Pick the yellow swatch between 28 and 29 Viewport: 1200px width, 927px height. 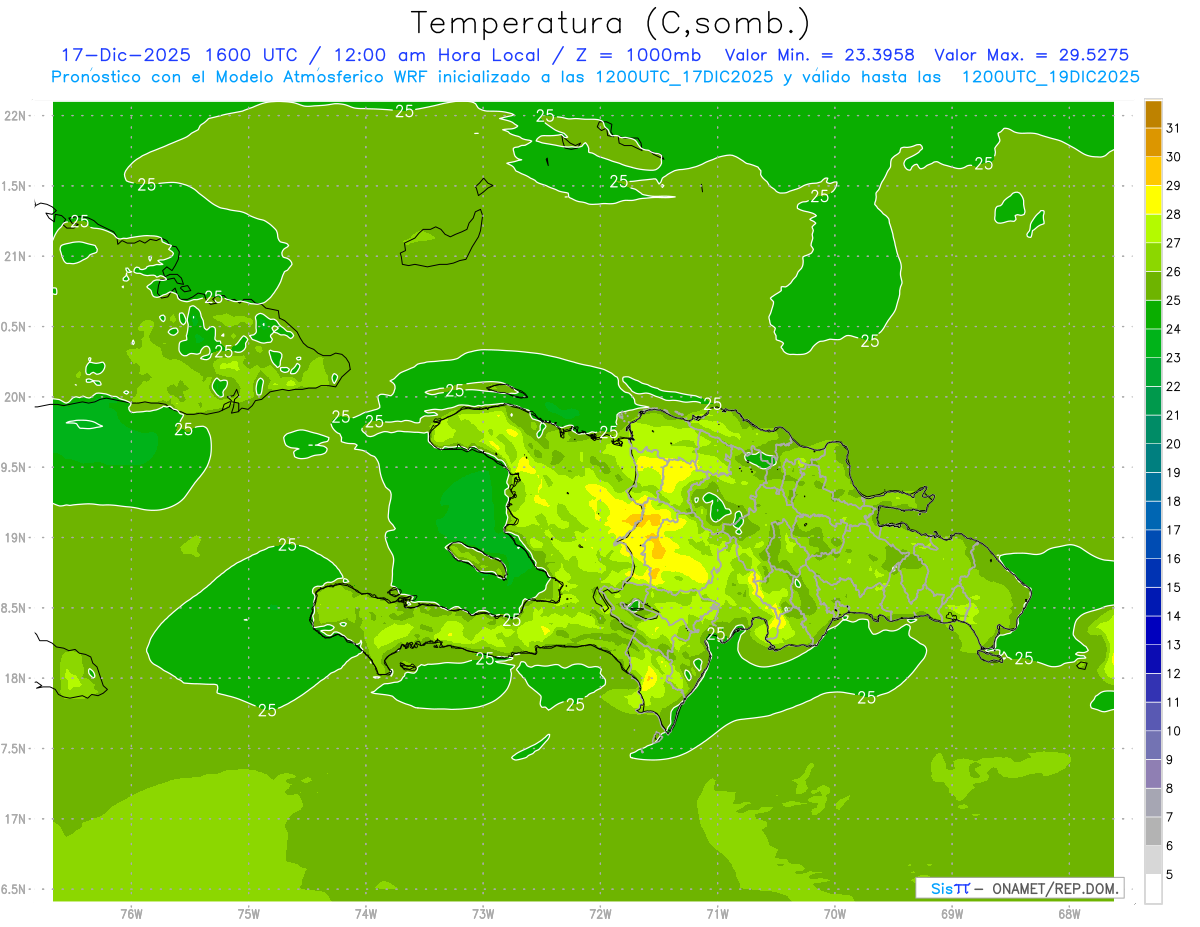point(1153,200)
